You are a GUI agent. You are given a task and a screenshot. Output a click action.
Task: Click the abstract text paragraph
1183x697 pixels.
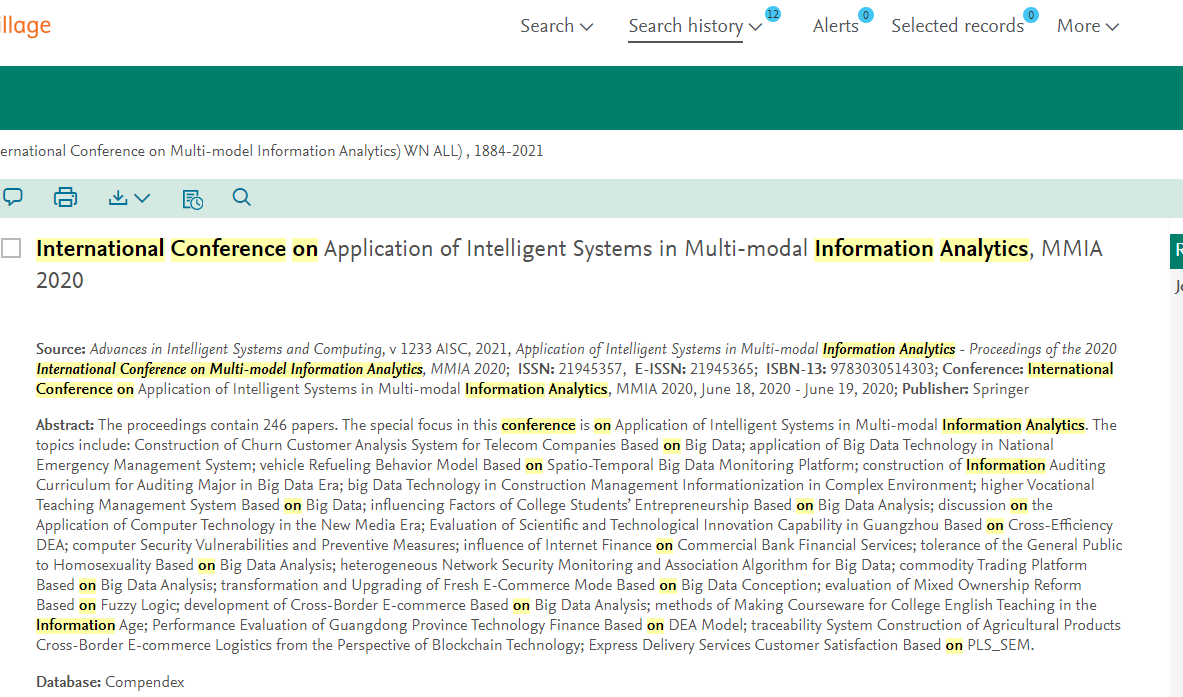578,535
